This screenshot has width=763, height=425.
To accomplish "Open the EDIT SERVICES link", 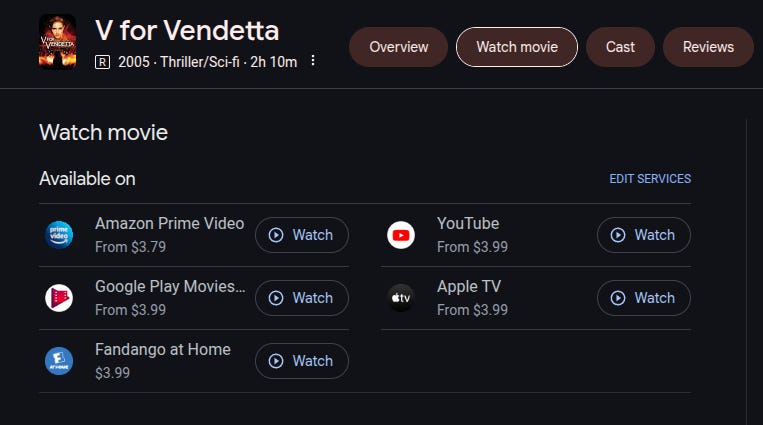I will pos(650,179).
